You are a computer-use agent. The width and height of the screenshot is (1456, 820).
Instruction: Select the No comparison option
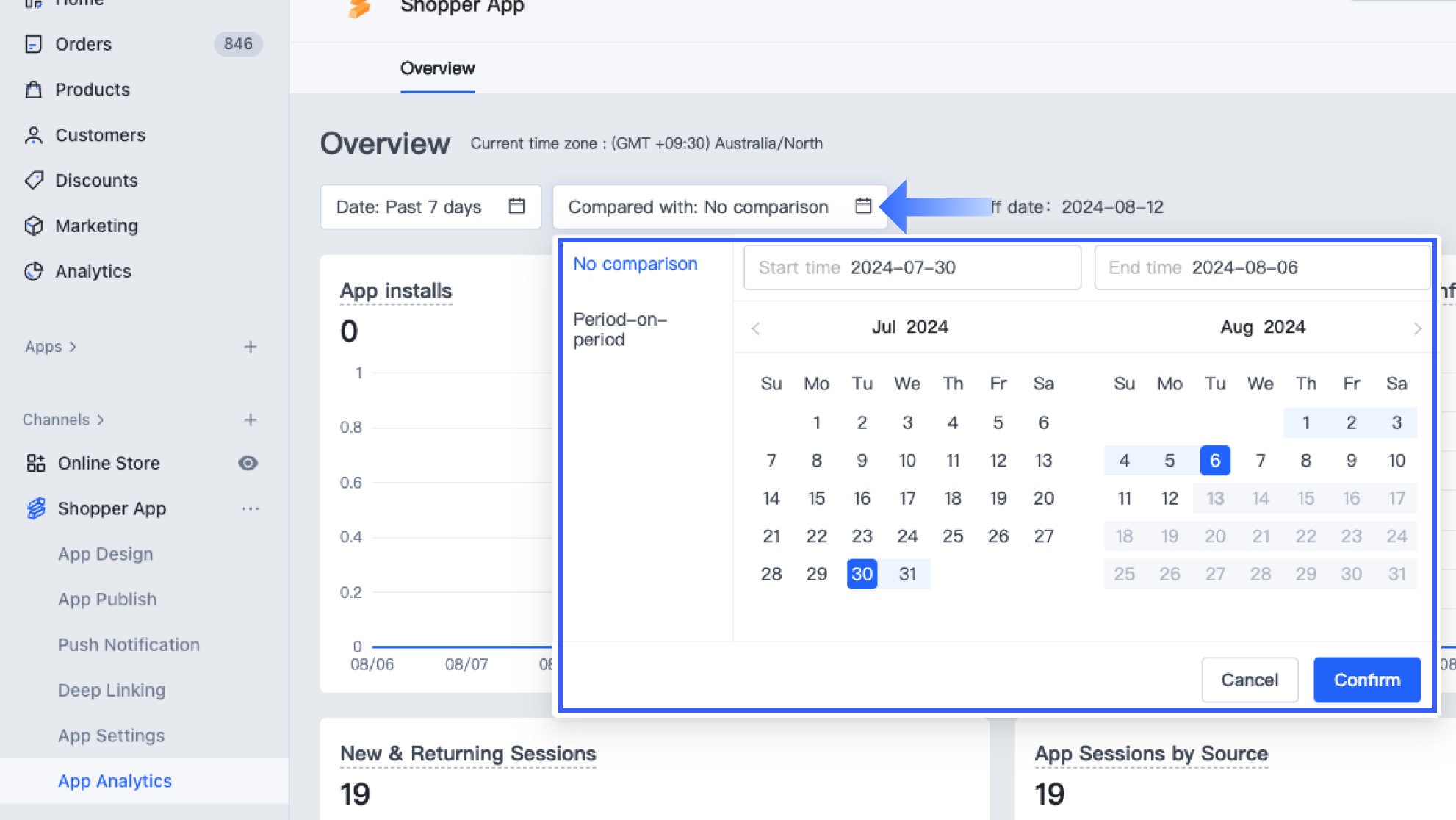click(635, 264)
